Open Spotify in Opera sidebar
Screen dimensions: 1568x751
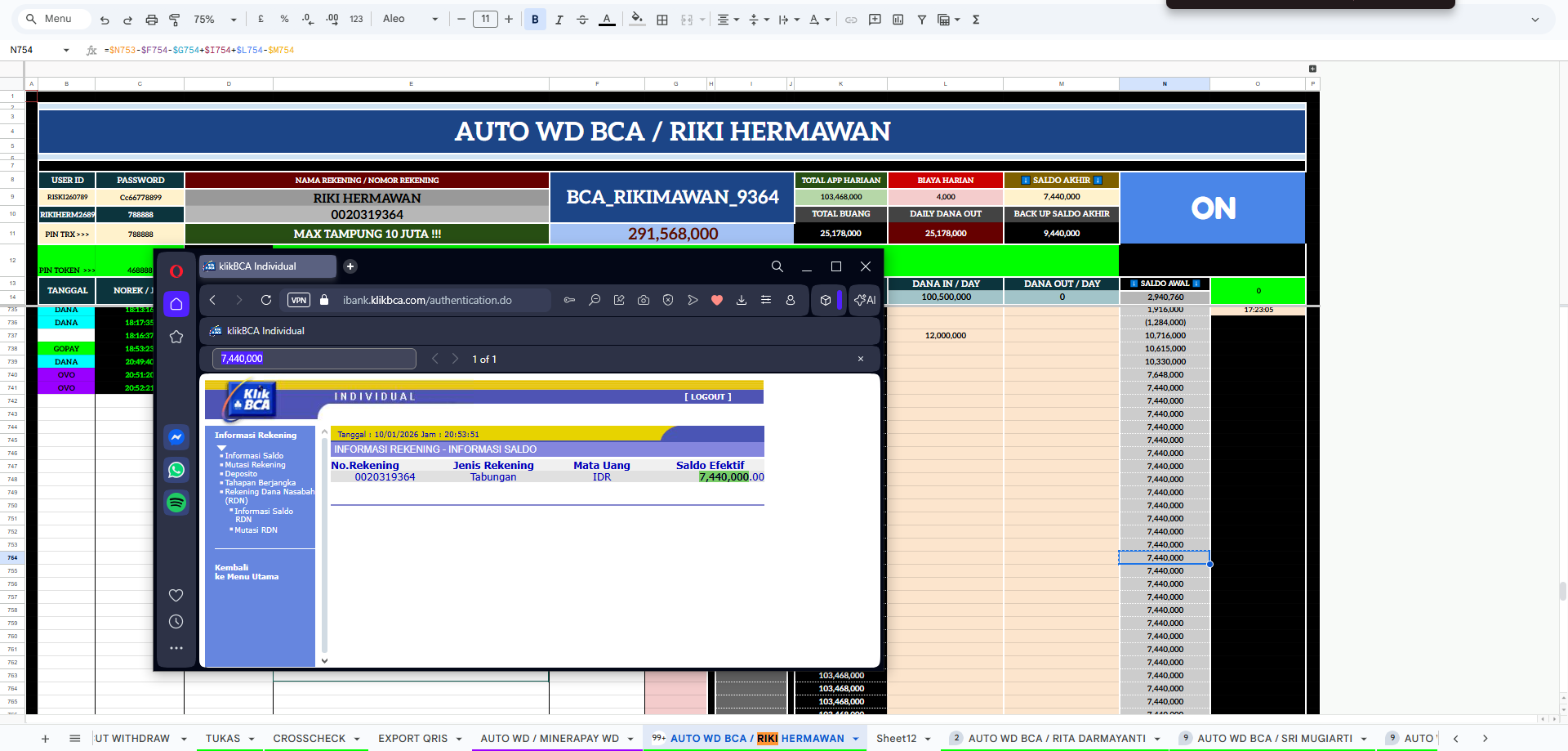point(176,503)
